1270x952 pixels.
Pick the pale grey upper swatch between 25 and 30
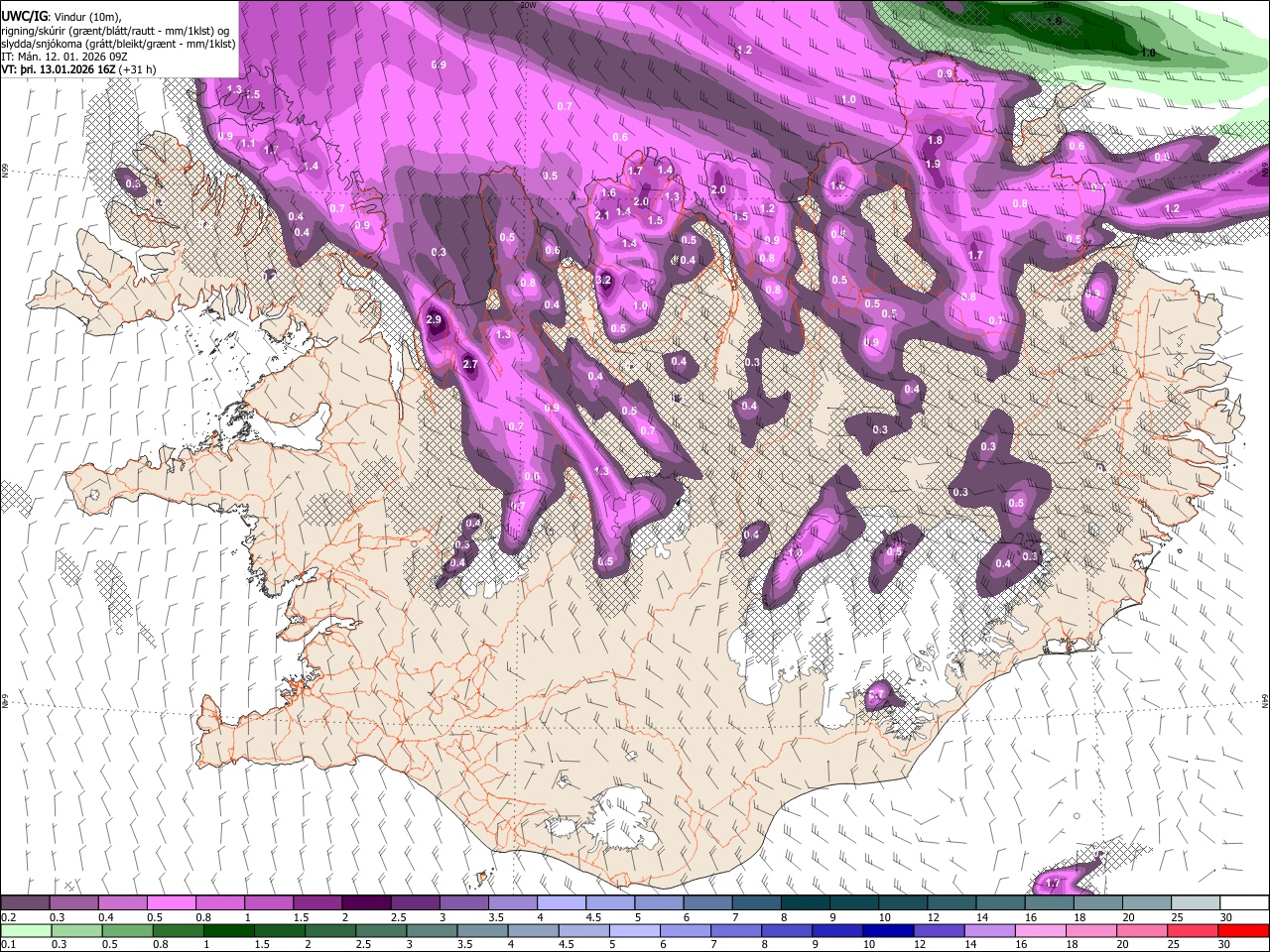tap(1196, 903)
